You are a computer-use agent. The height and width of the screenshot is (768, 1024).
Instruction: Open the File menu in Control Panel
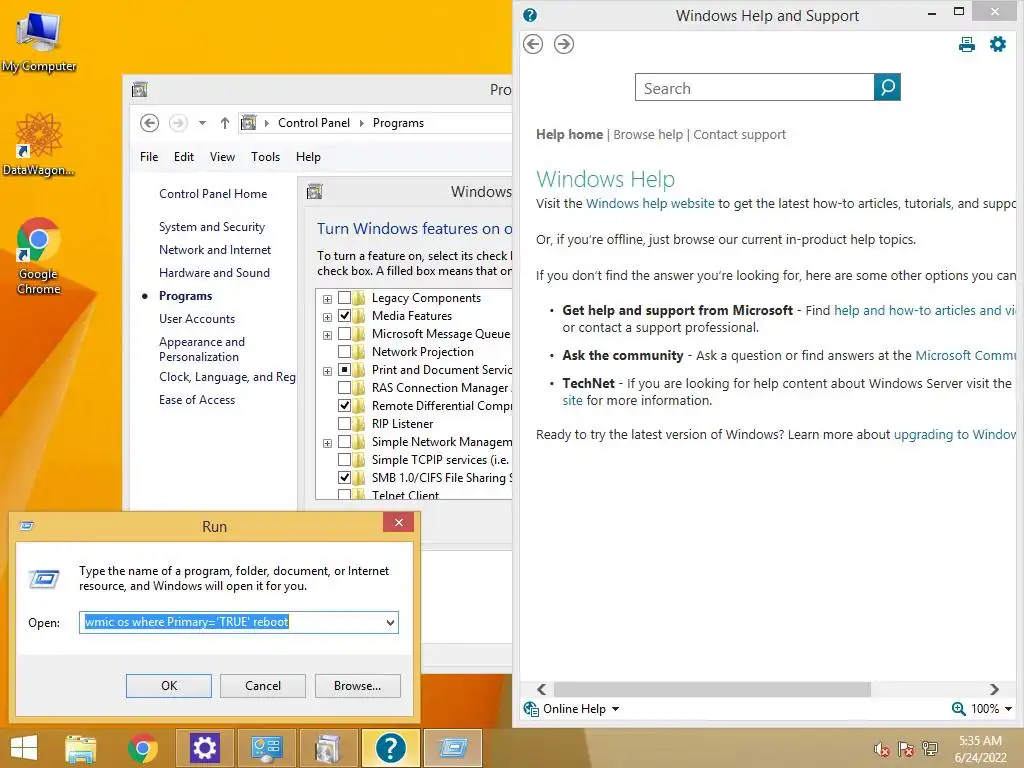(149, 157)
